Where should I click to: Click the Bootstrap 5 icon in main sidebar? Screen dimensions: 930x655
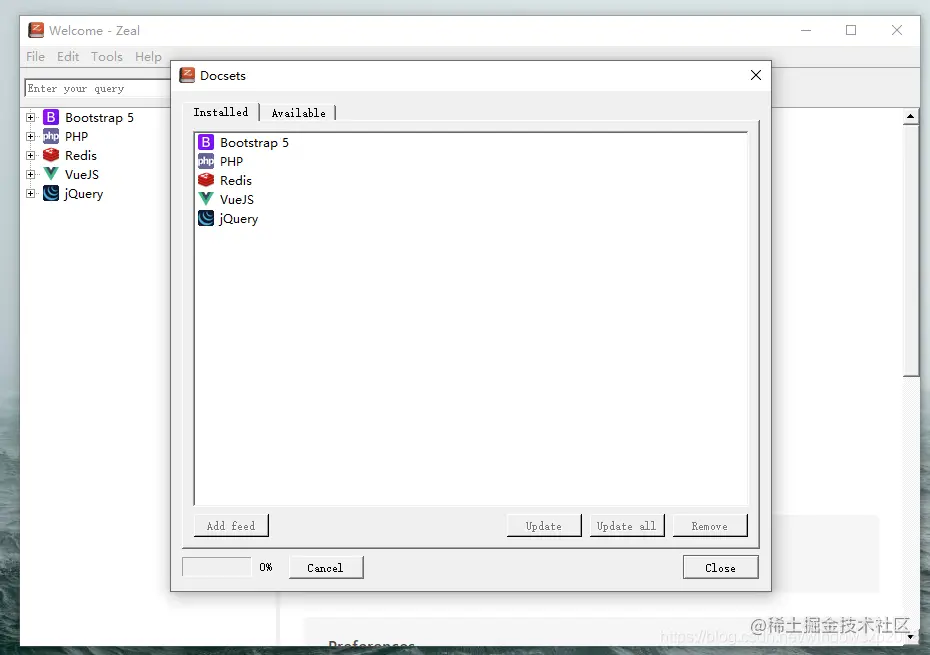click(51, 117)
